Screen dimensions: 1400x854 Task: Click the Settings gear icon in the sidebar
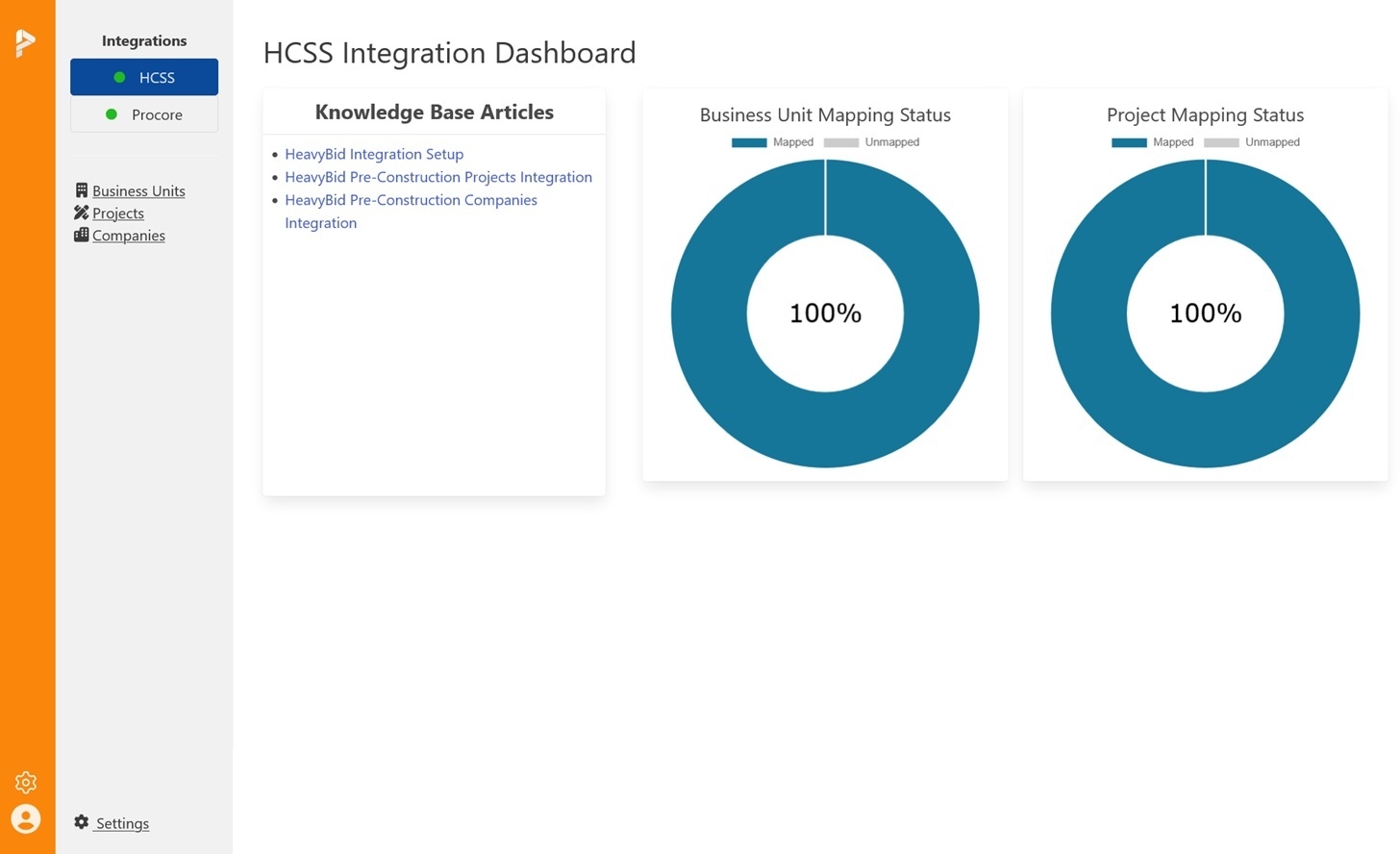pyautogui.click(x=82, y=822)
